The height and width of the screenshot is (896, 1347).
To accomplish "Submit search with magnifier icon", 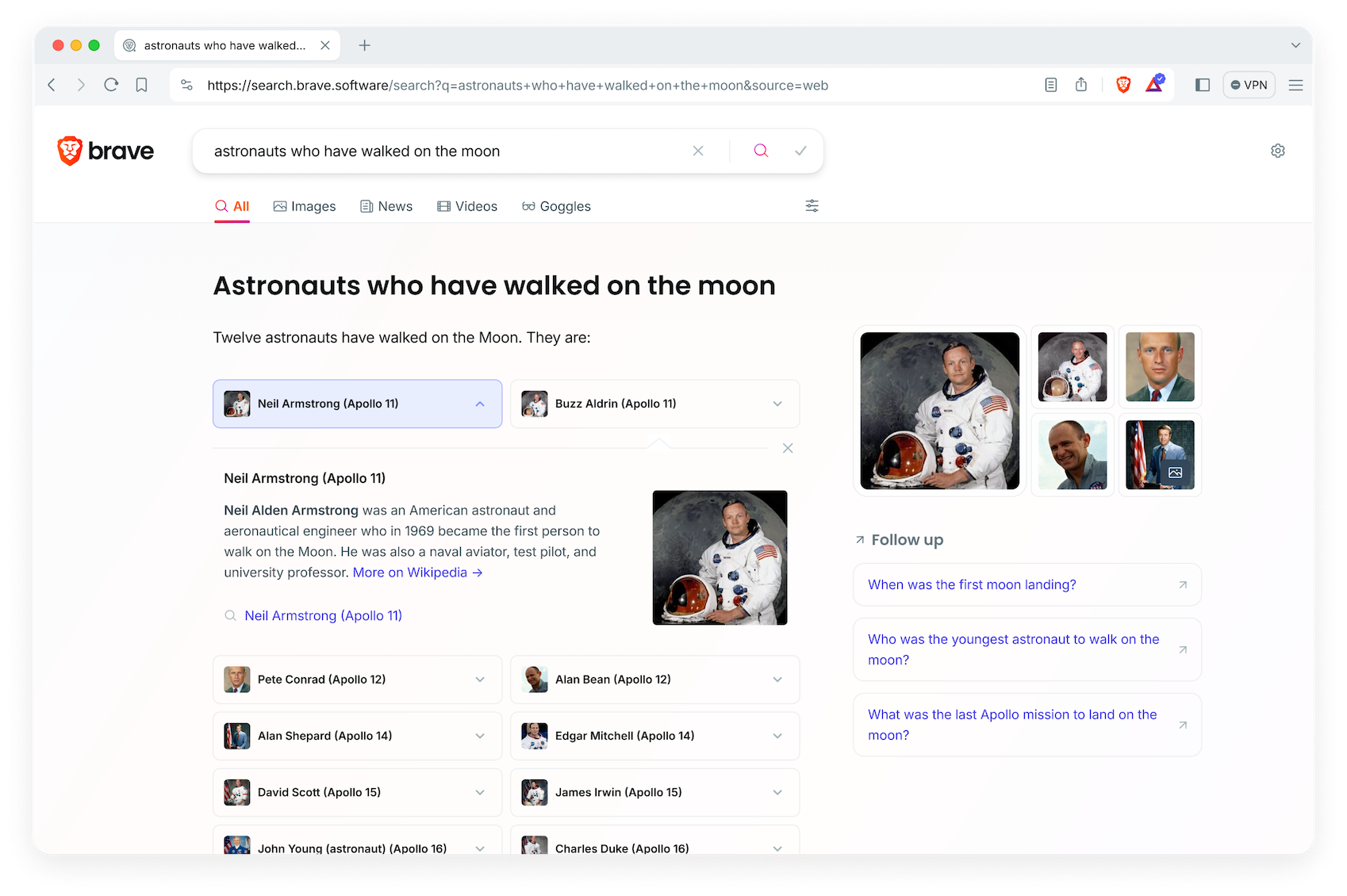I will tap(761, 151).
